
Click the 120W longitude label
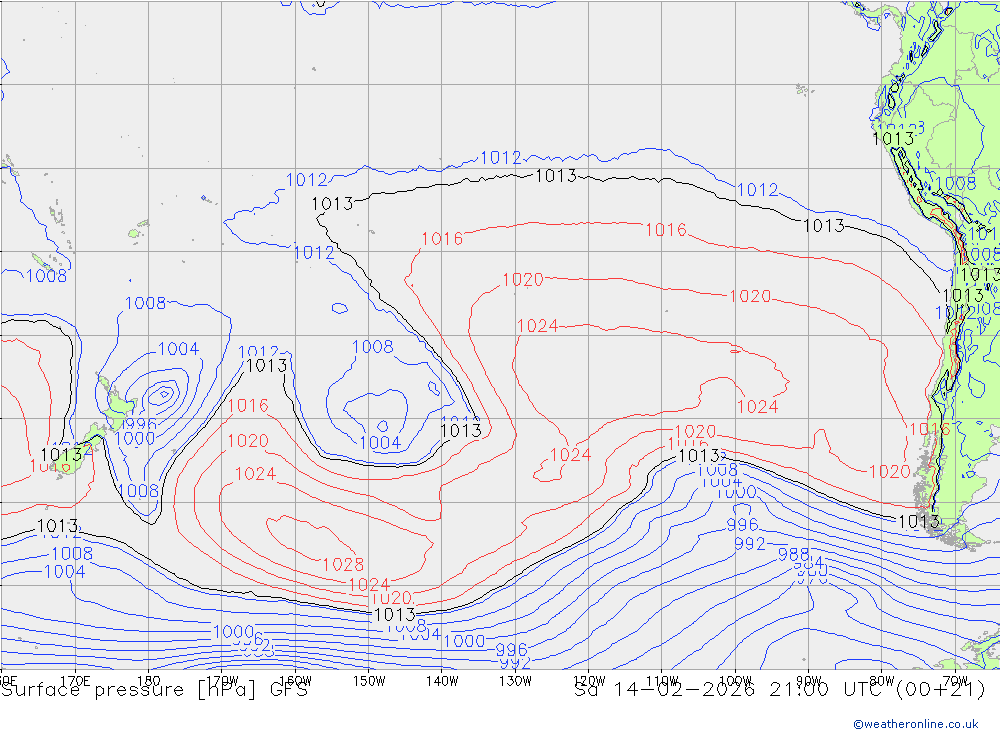click(589, 681)
